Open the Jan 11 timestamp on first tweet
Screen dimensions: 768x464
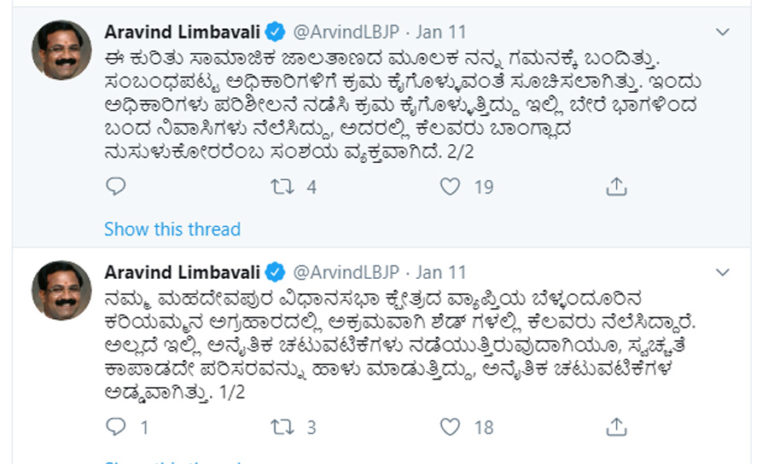tap(440, 31)
